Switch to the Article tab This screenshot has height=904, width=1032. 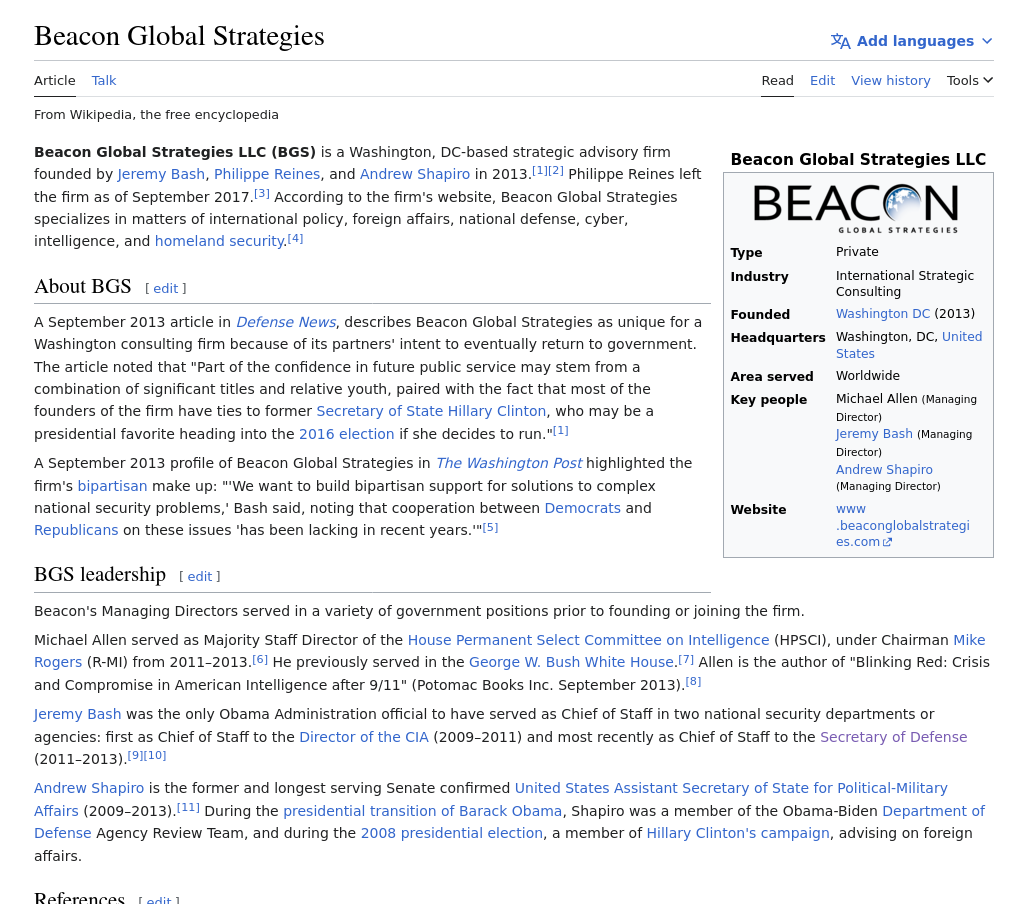(55, 80)
